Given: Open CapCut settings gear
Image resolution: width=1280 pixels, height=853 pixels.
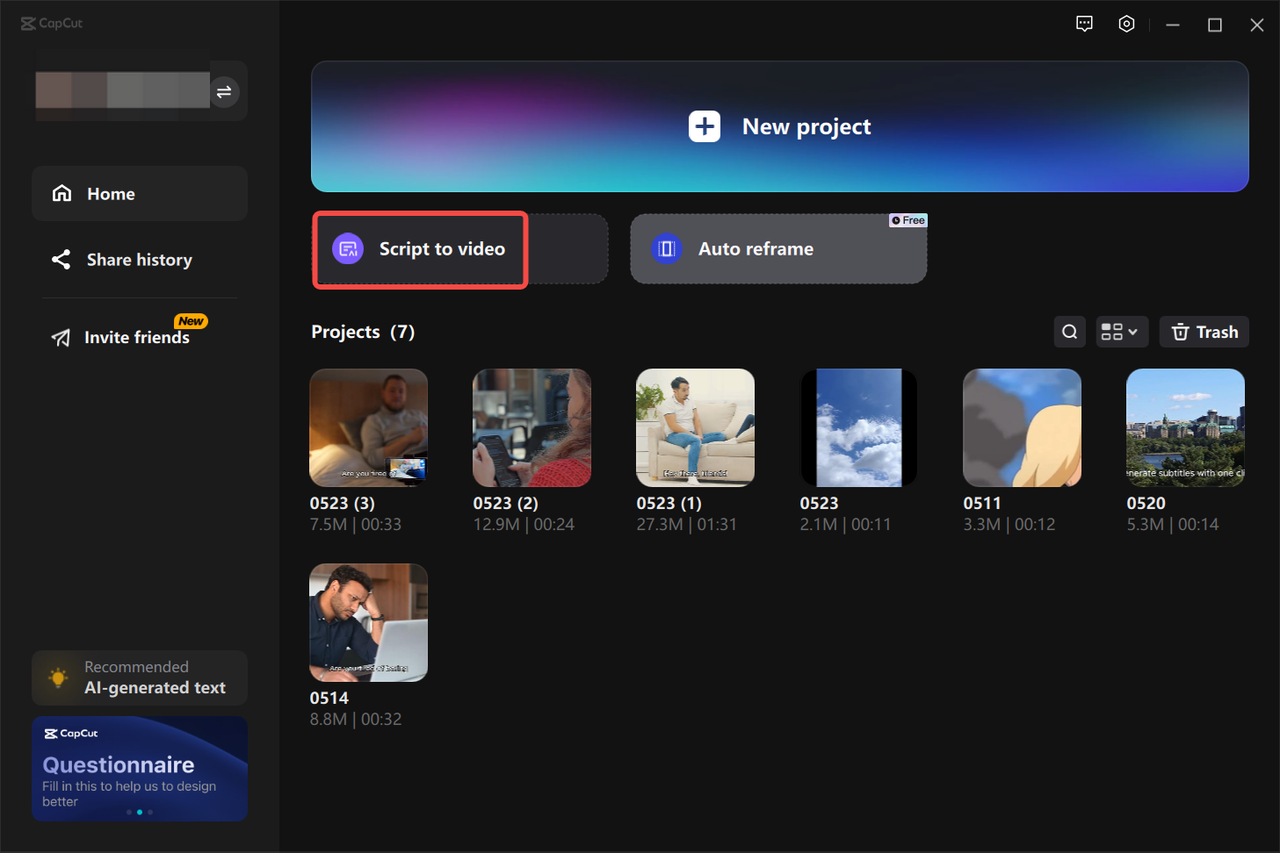Looking at the screenshot, I should pyautogui.click(x=1126, y=23).
